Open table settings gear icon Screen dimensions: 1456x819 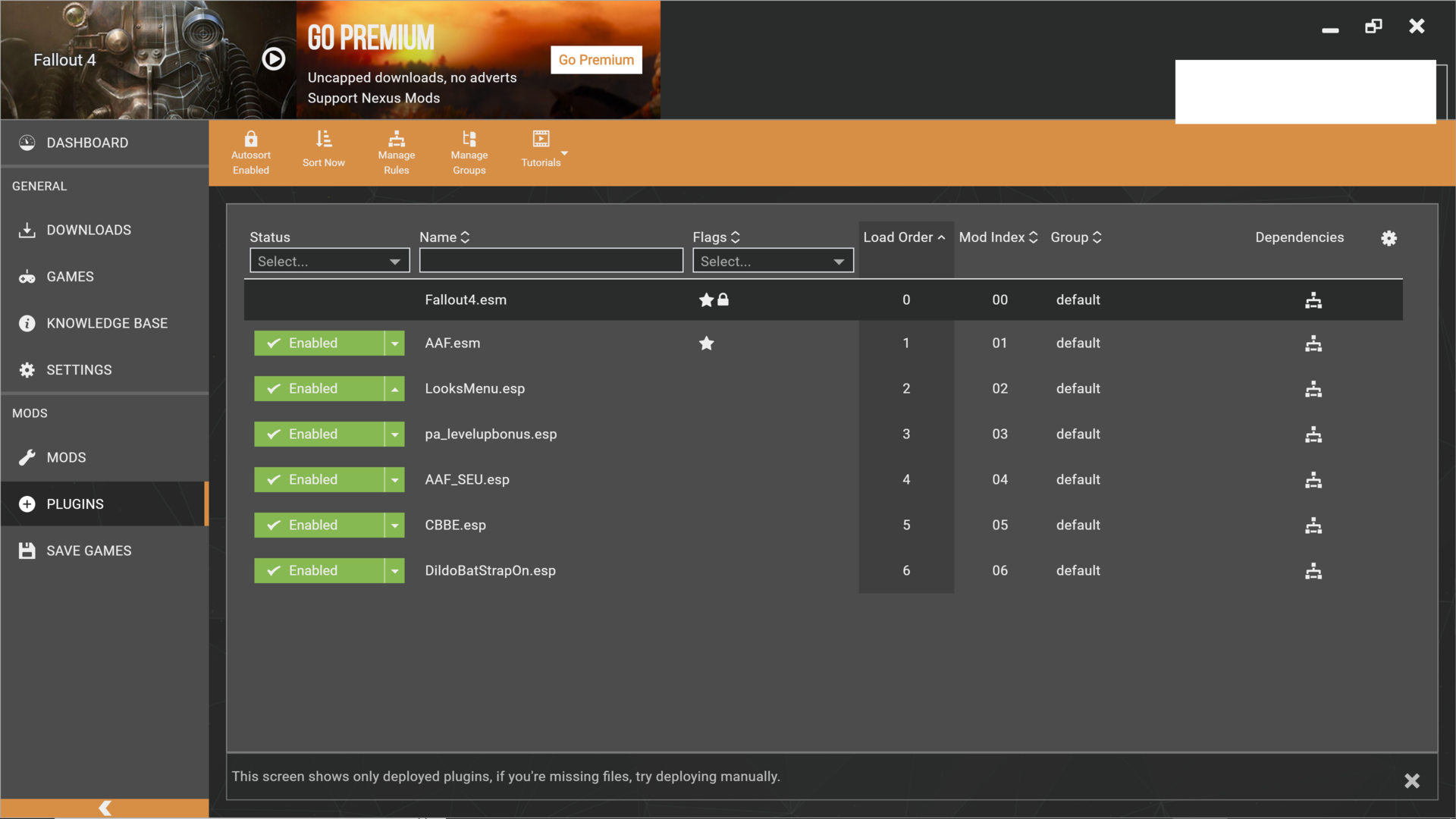click(x=1389, y=238)
